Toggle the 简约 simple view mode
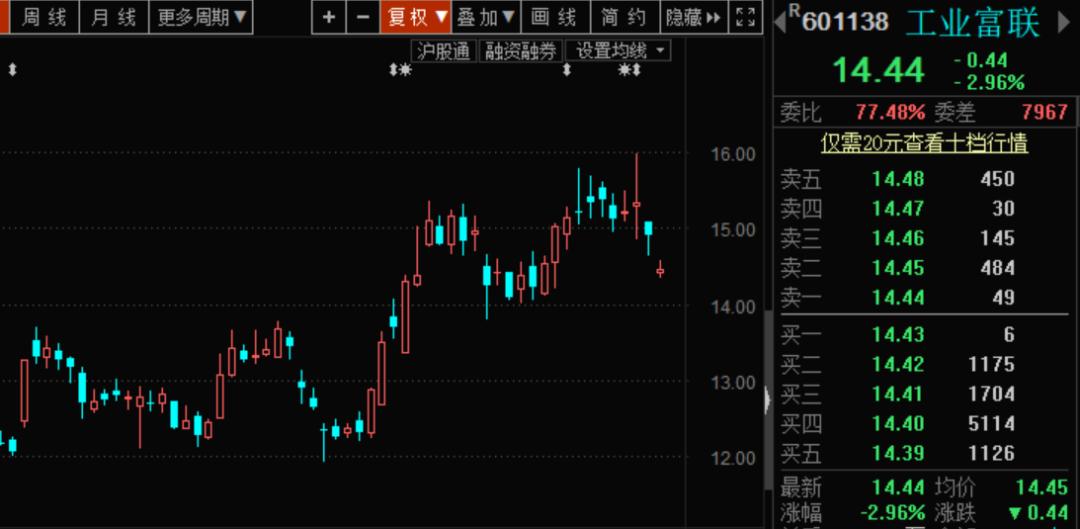This screenshot has height=529, width=1080. point(624,17)
